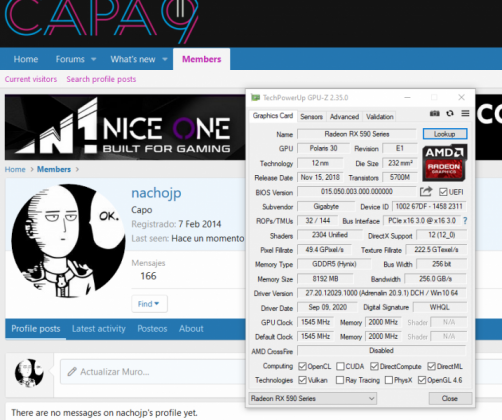The width and height of the screenshot is (502, 420).
Task: Switch to the Sensors tab
Action: (x=311, y=117)
